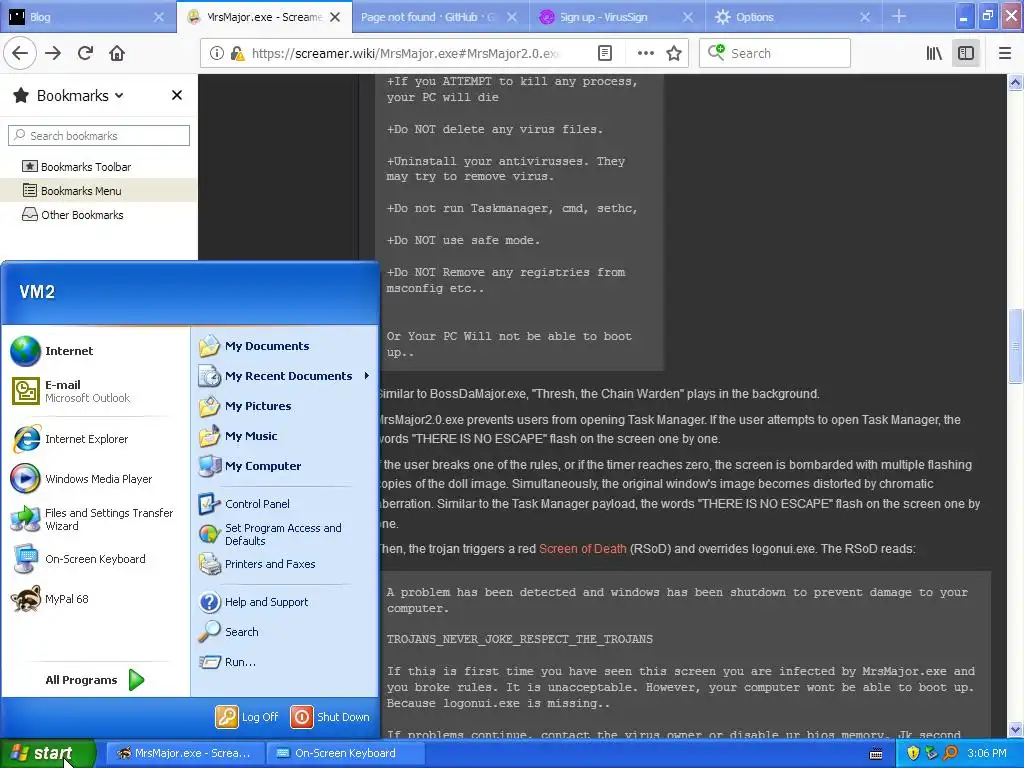Switch to On-Screen Keyboard taskbar item
This screenshot has width=1024, height=768.
coord(345,753)
